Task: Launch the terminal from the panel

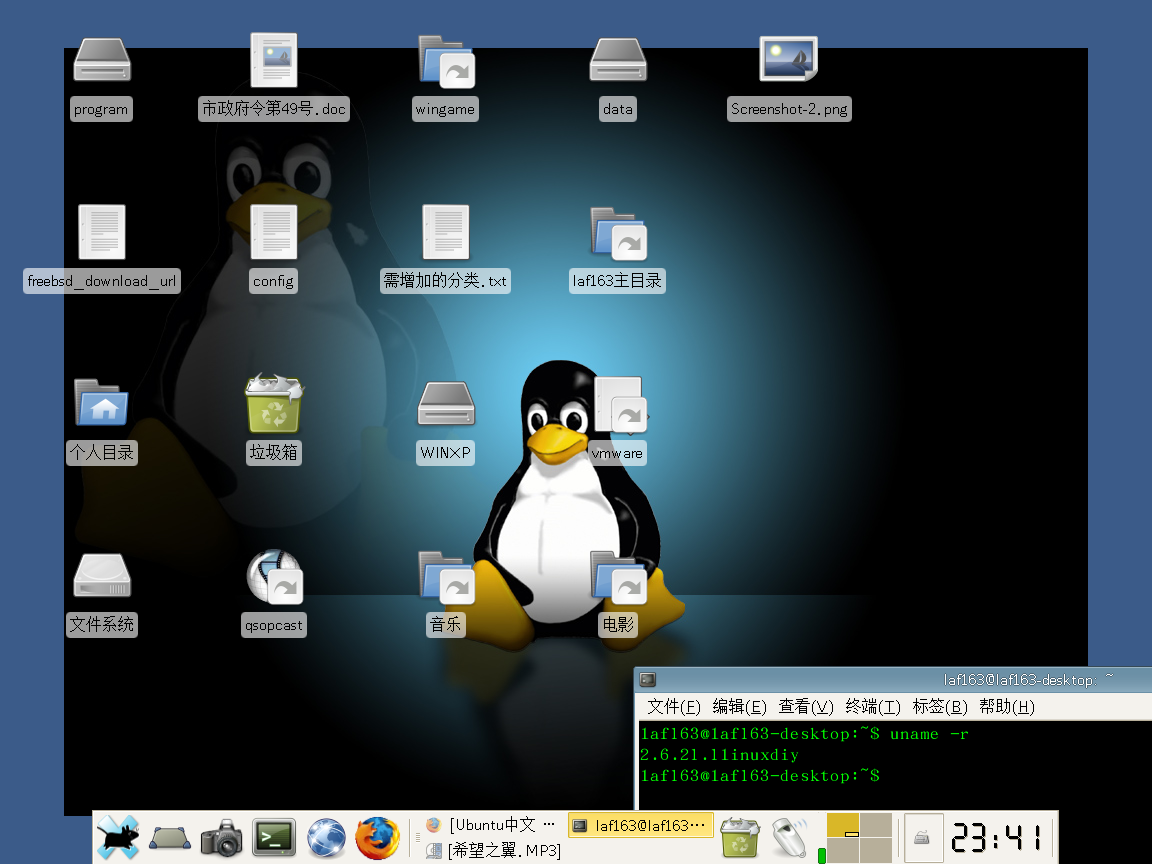Action: [x=274, y=838]
